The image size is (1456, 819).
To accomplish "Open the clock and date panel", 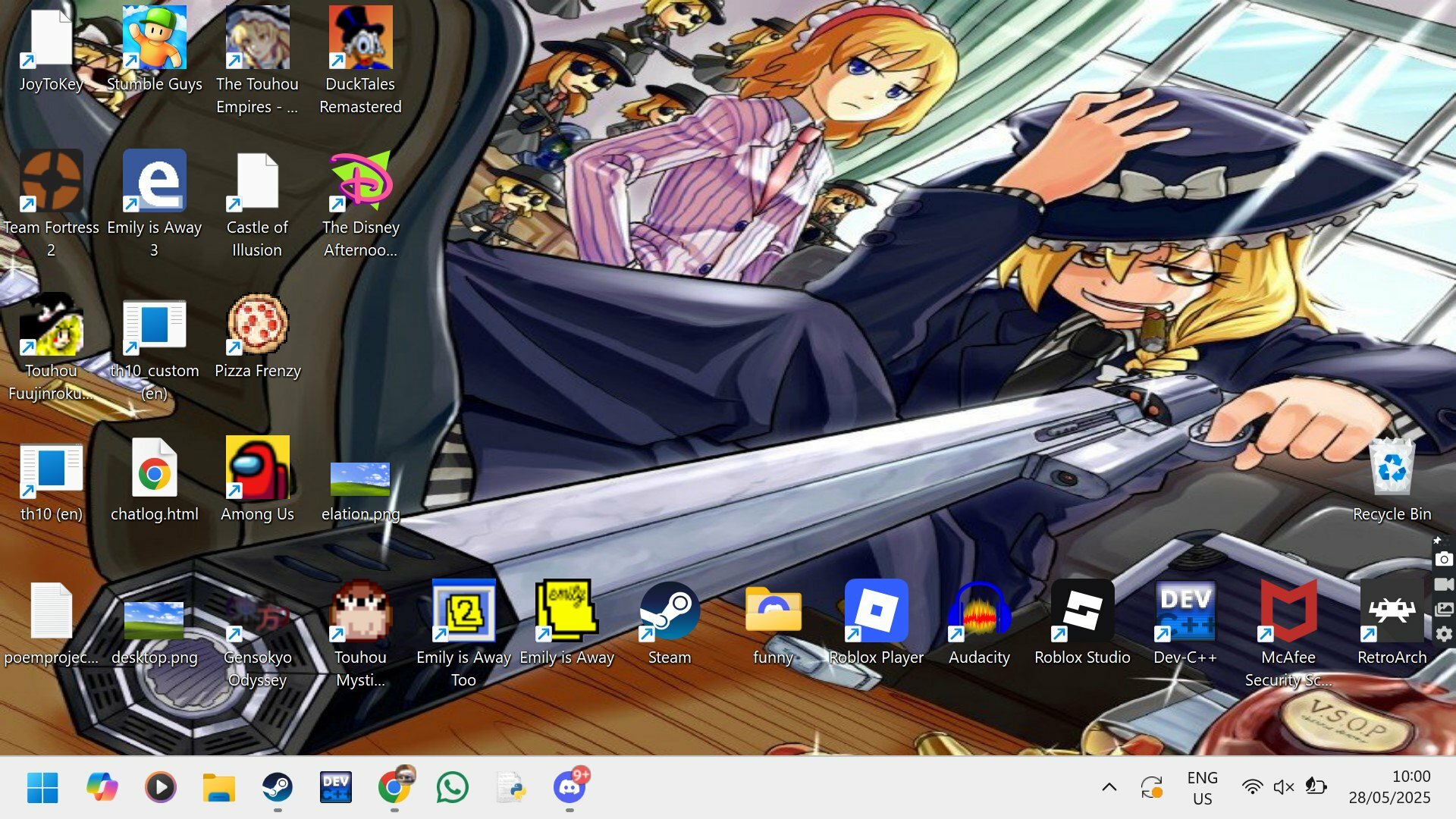I will [1389, 787].
